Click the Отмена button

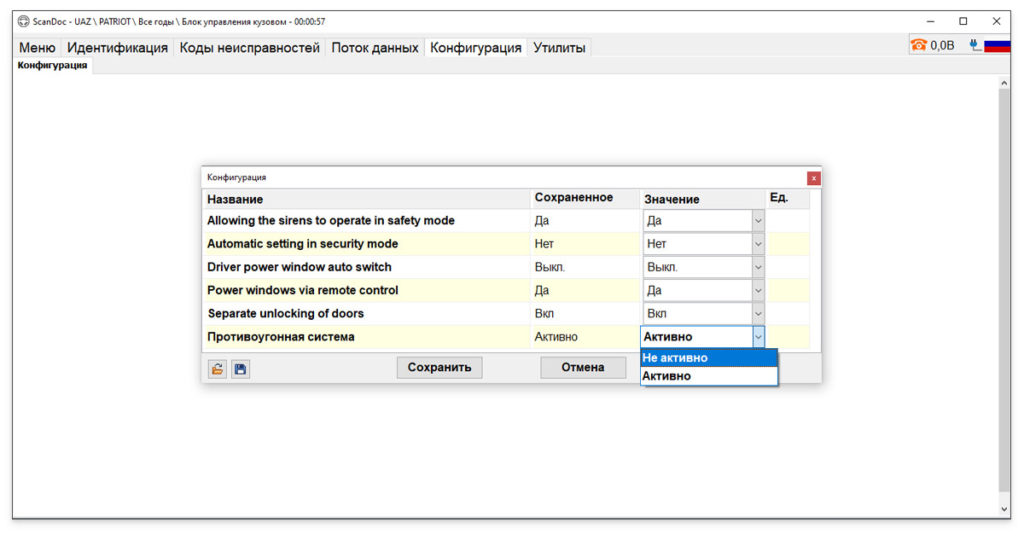(583, 368)
